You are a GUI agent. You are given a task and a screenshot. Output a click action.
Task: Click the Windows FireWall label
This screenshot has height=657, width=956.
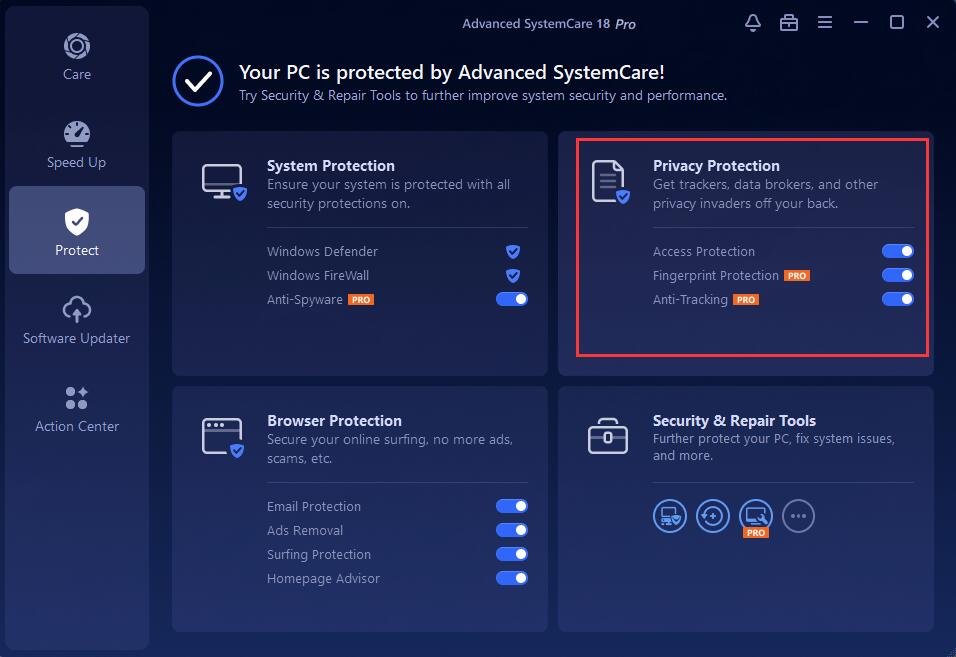(318, 275)
